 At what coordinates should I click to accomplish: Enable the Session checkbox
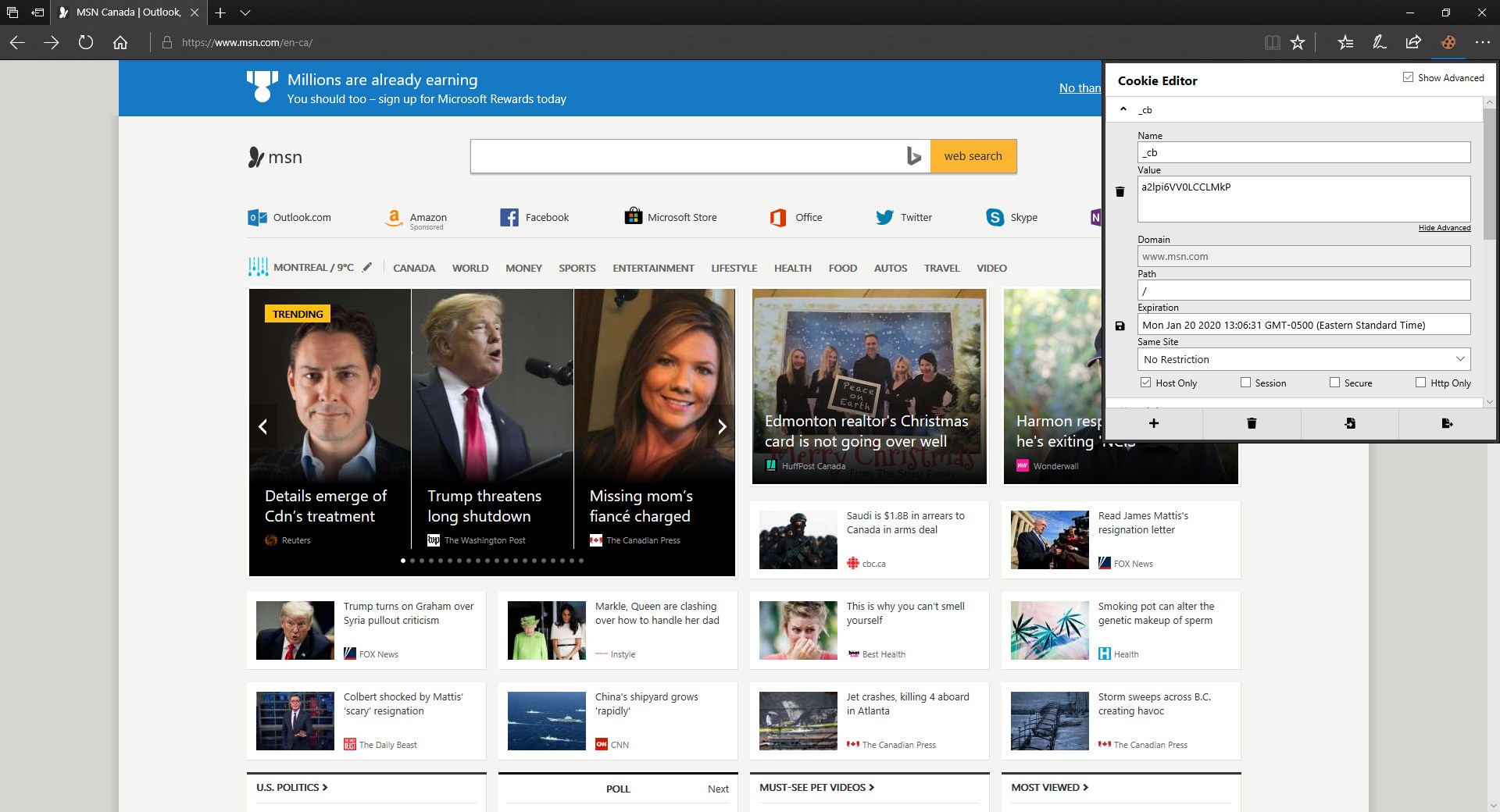[x=1245, y=383]
